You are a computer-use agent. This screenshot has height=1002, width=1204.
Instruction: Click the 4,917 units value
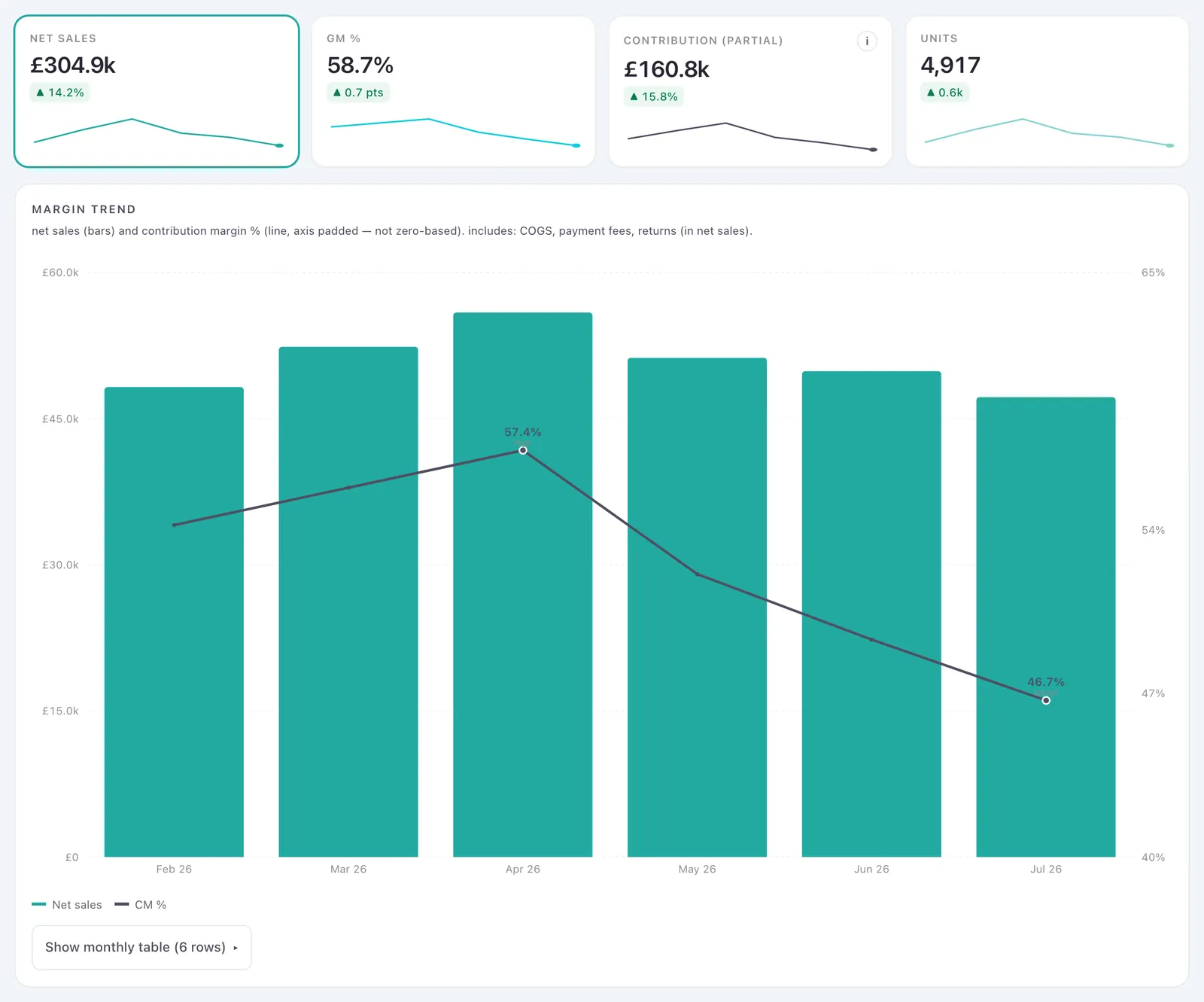(950, 65)
